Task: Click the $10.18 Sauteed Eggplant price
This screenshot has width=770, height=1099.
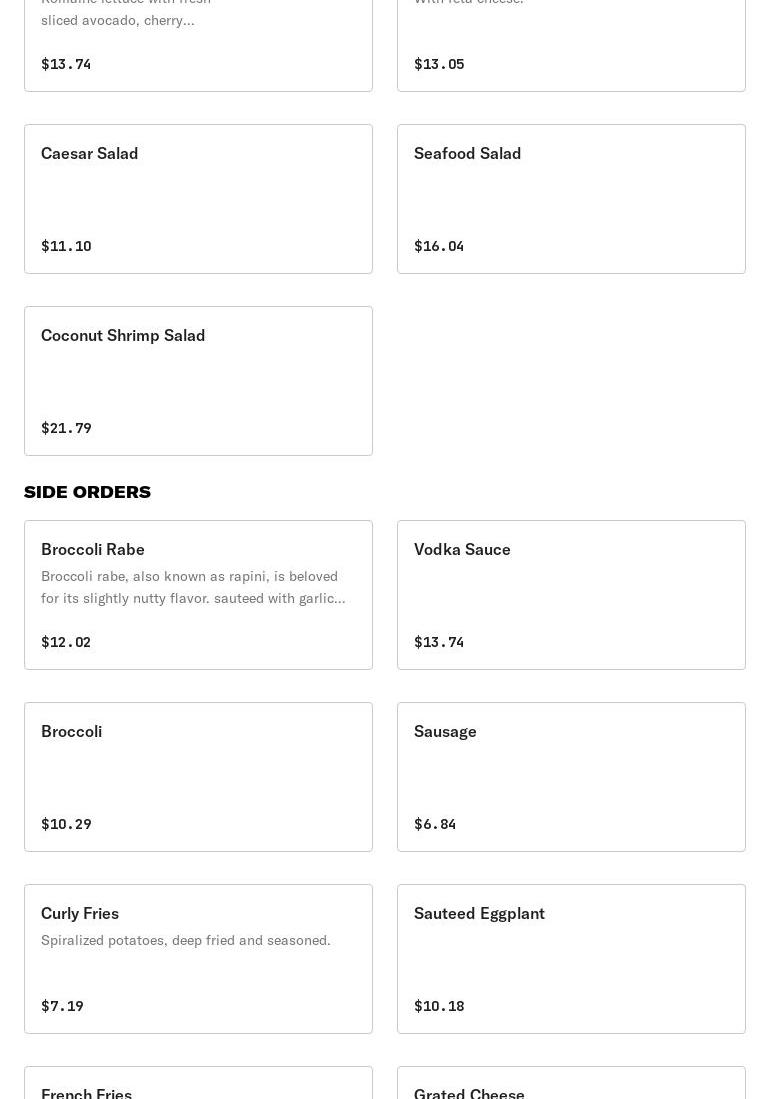Action: click(x=439, y=1006)
